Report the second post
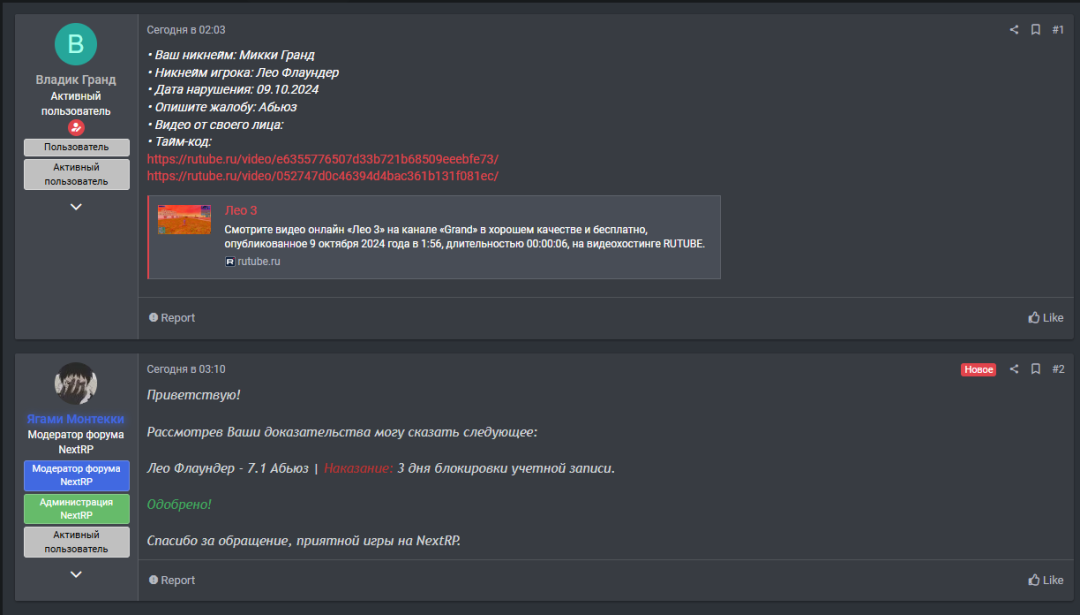 point(172,580)
